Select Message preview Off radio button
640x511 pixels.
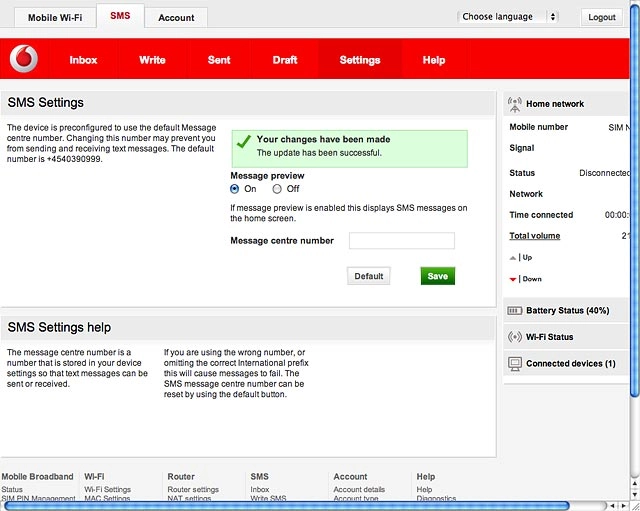pos(277,189)
